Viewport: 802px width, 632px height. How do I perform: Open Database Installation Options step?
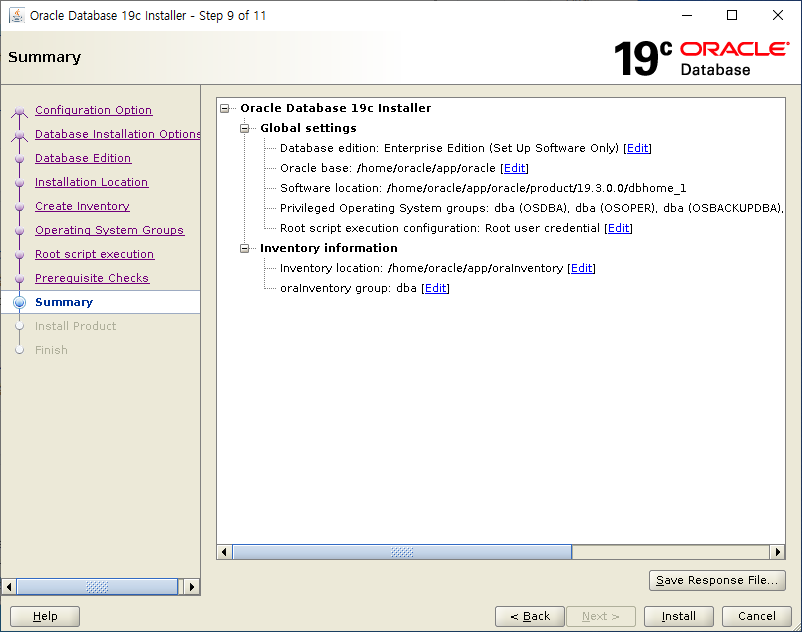(x=118, y=134)
